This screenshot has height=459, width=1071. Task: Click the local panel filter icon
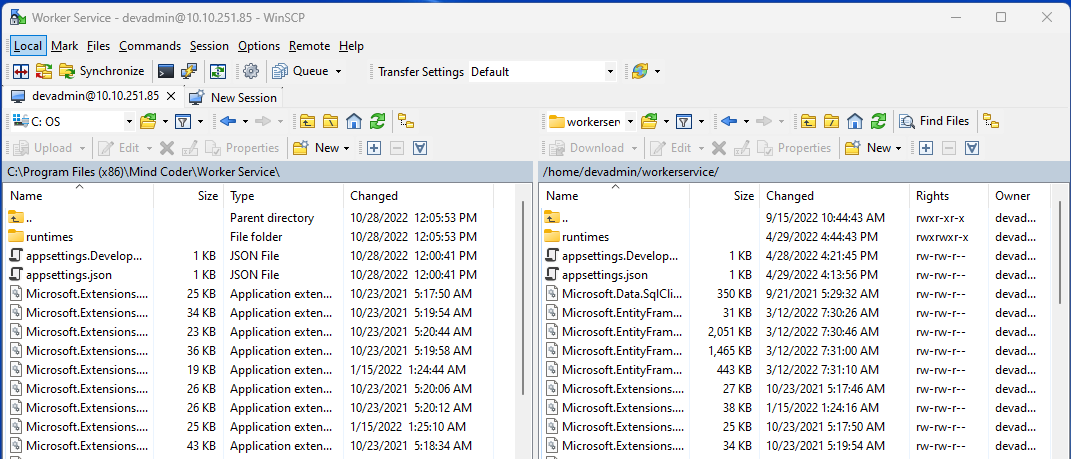point(182,122)
